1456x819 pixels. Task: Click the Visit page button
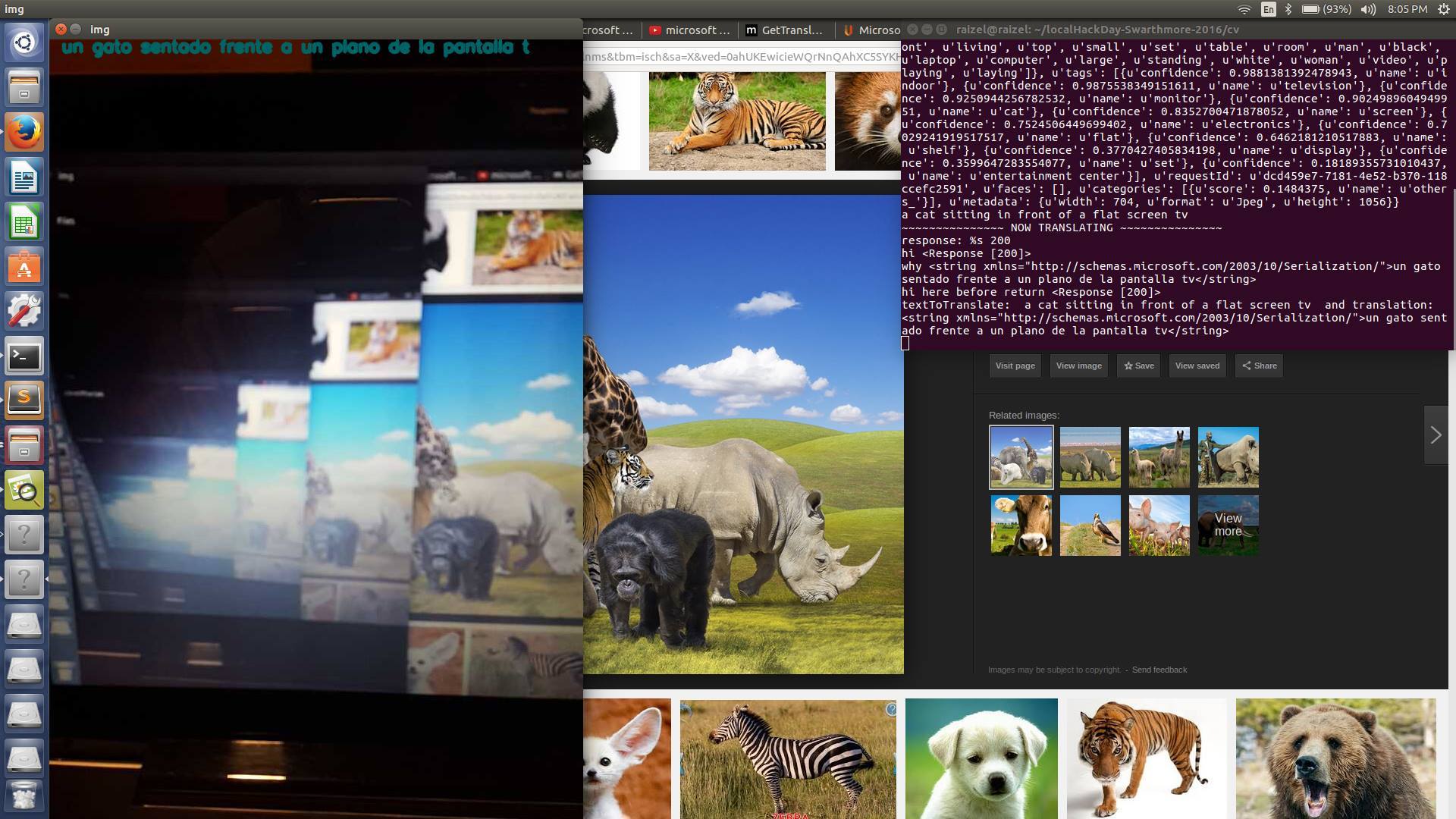[x=1015, y=366]
